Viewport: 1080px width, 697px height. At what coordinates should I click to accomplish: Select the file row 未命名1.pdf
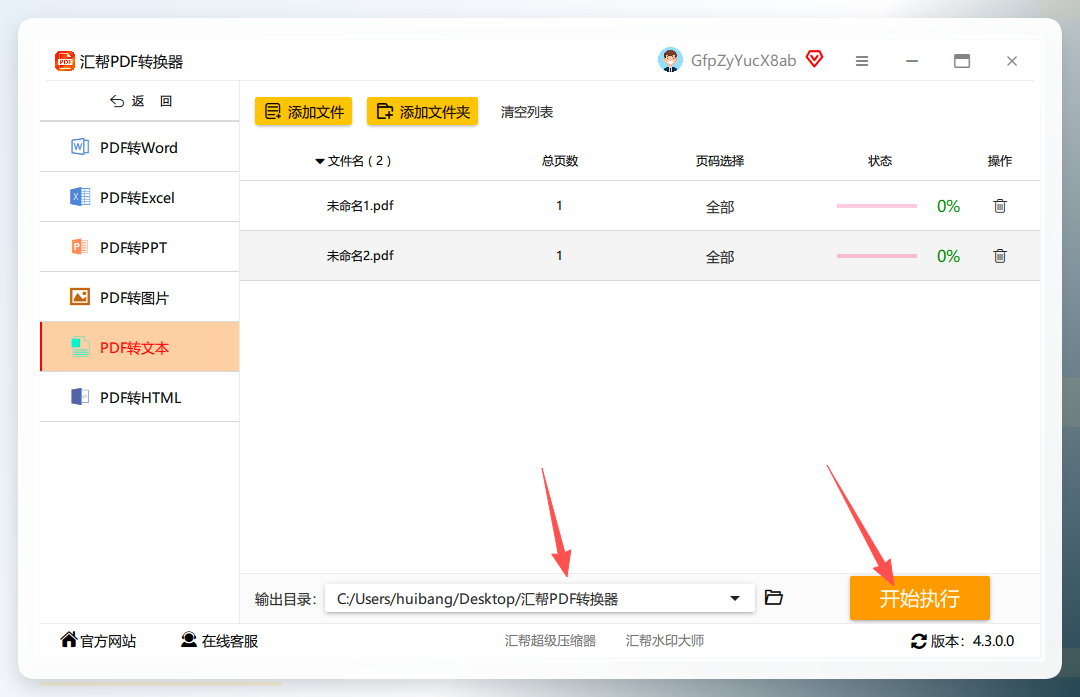pyautogui.click(x=640, y=206)
